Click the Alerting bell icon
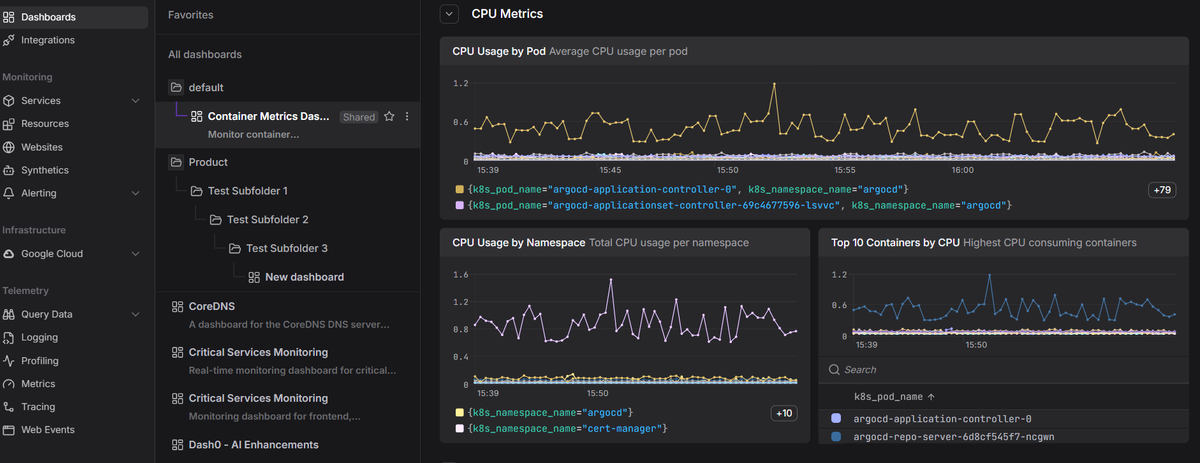Viewport: 1200px width, 463px height. [9, 193]
